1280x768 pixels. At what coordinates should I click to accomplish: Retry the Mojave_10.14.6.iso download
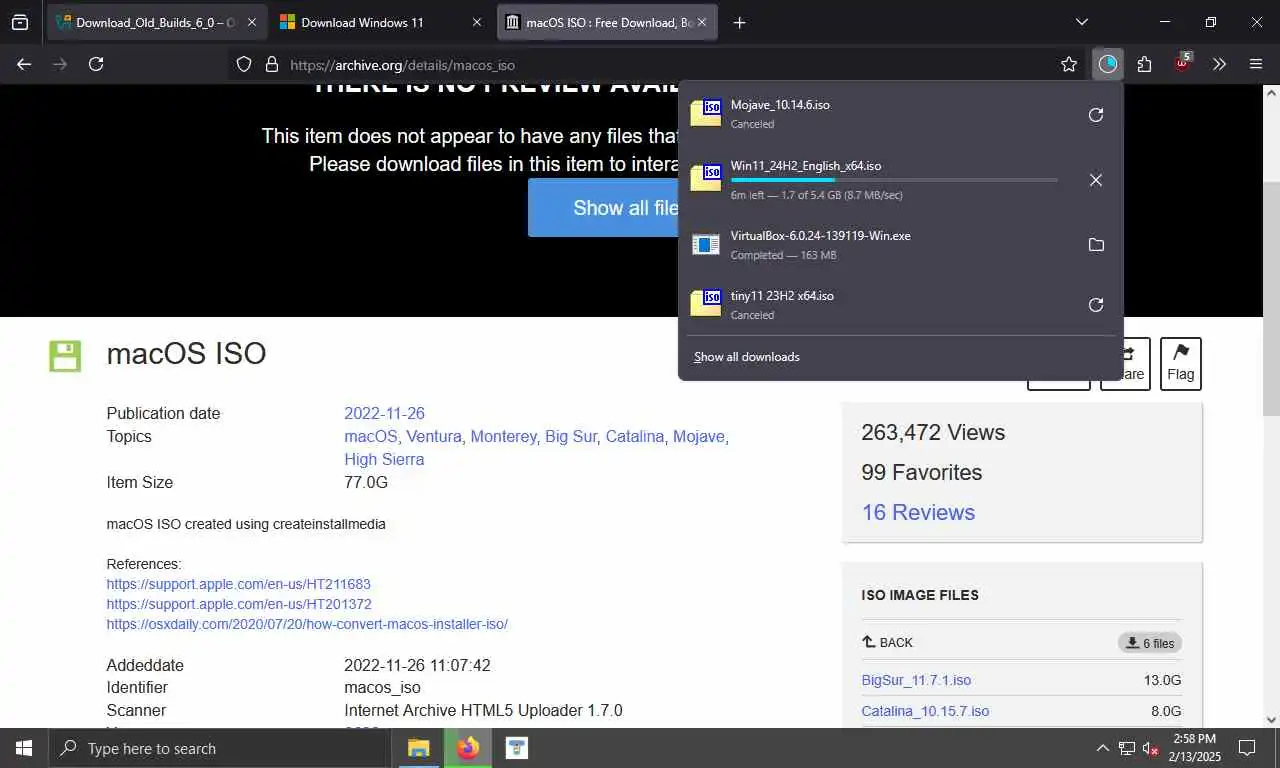coord(1096,115)
